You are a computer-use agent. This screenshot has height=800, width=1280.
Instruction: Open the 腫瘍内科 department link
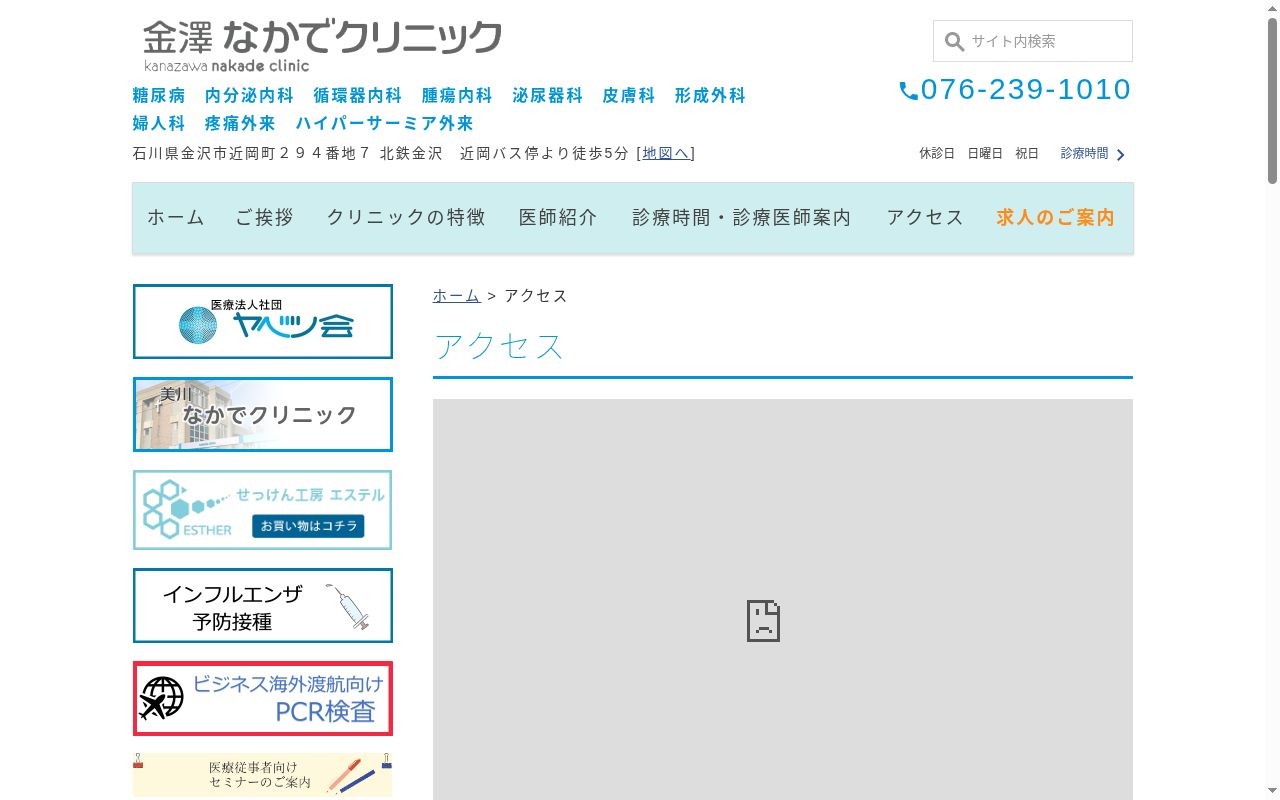457,96
